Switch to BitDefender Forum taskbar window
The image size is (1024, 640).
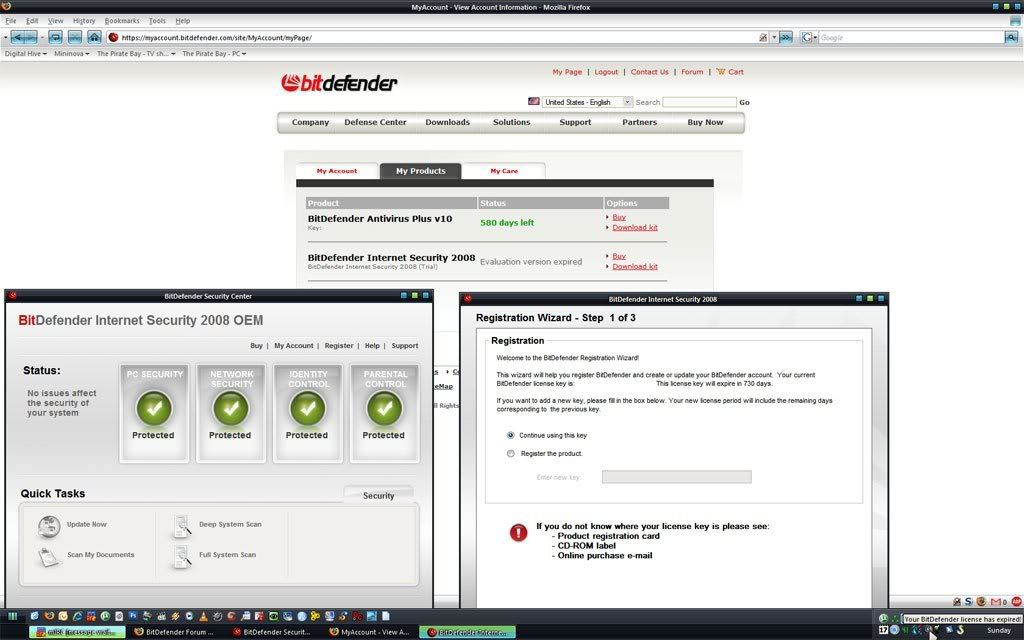click(x=174, y=632)
